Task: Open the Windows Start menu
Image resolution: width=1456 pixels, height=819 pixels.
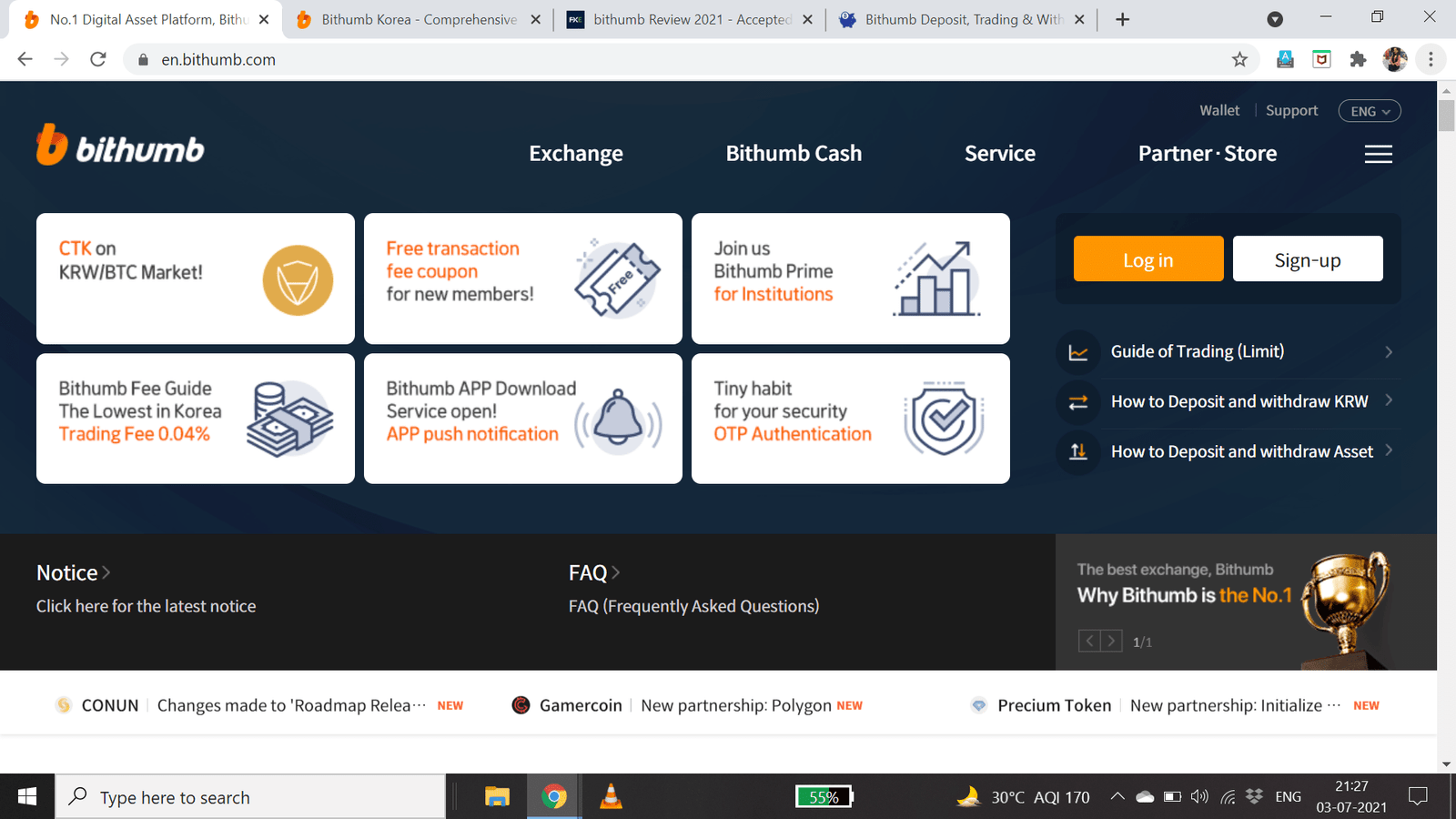Action: tap(27, 797)
